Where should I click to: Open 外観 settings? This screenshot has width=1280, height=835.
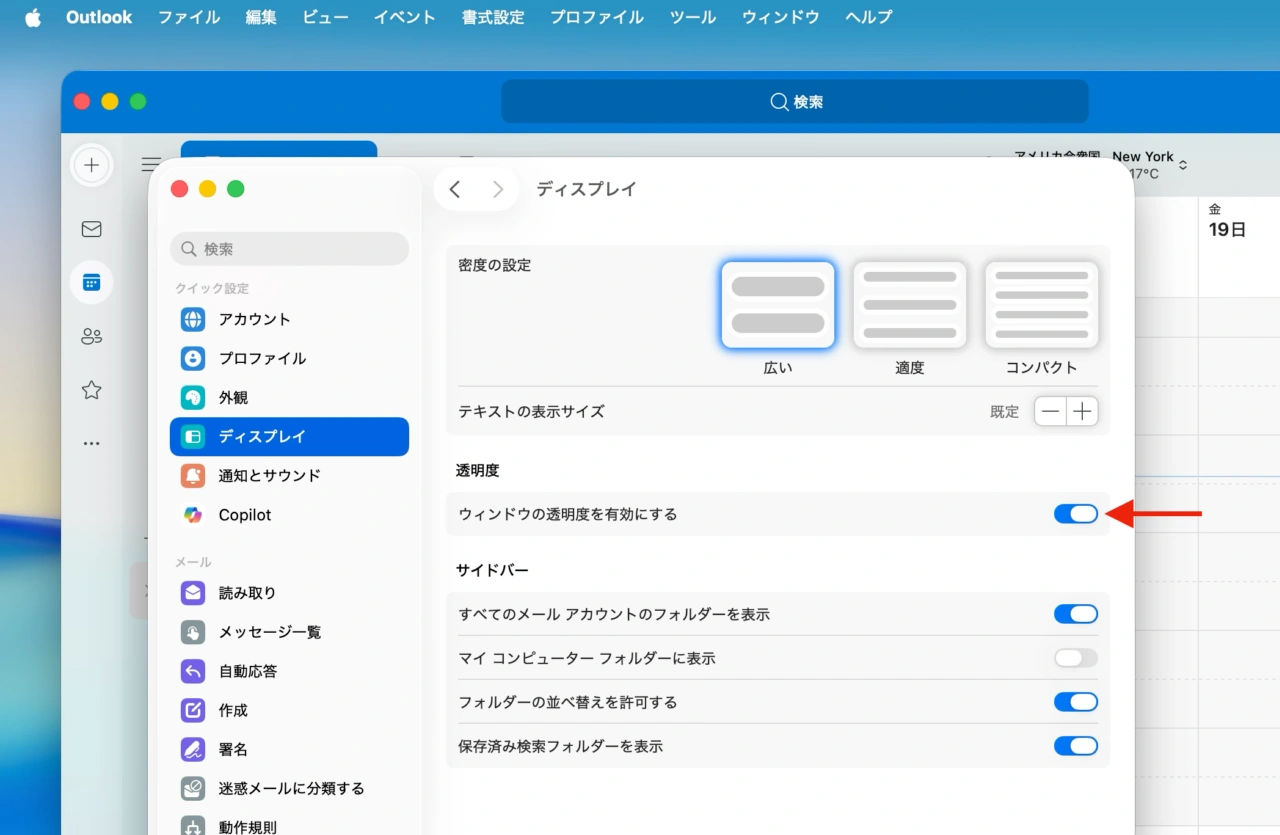point(289,397)
